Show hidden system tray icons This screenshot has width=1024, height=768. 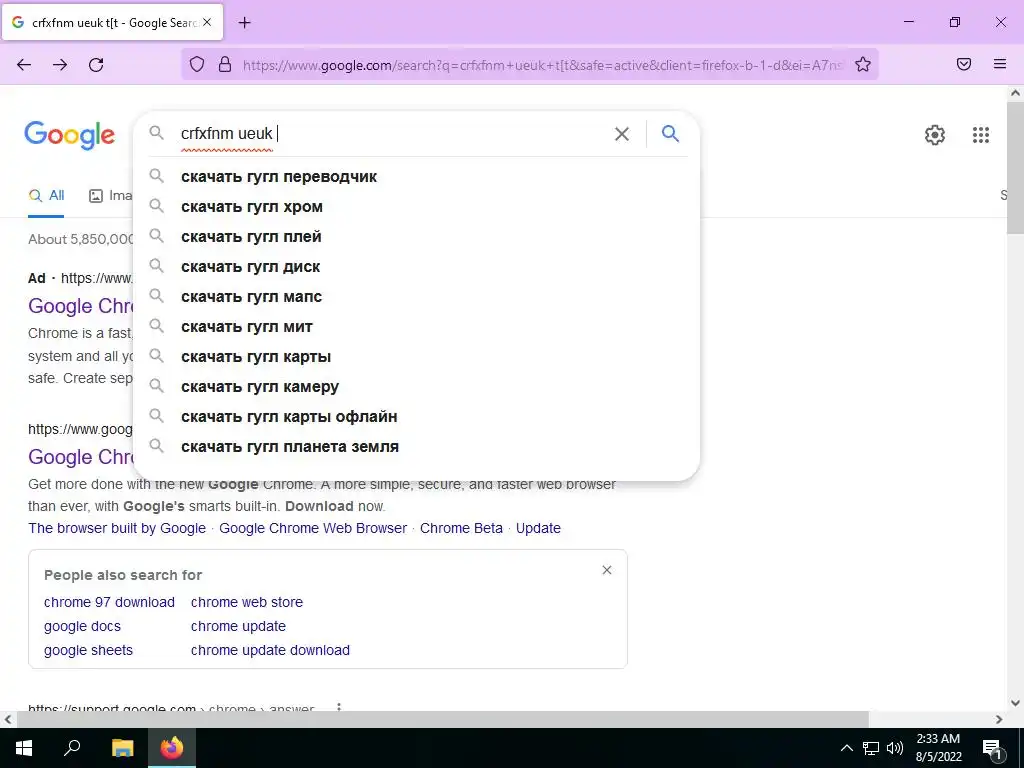click(x=846, y=748)
